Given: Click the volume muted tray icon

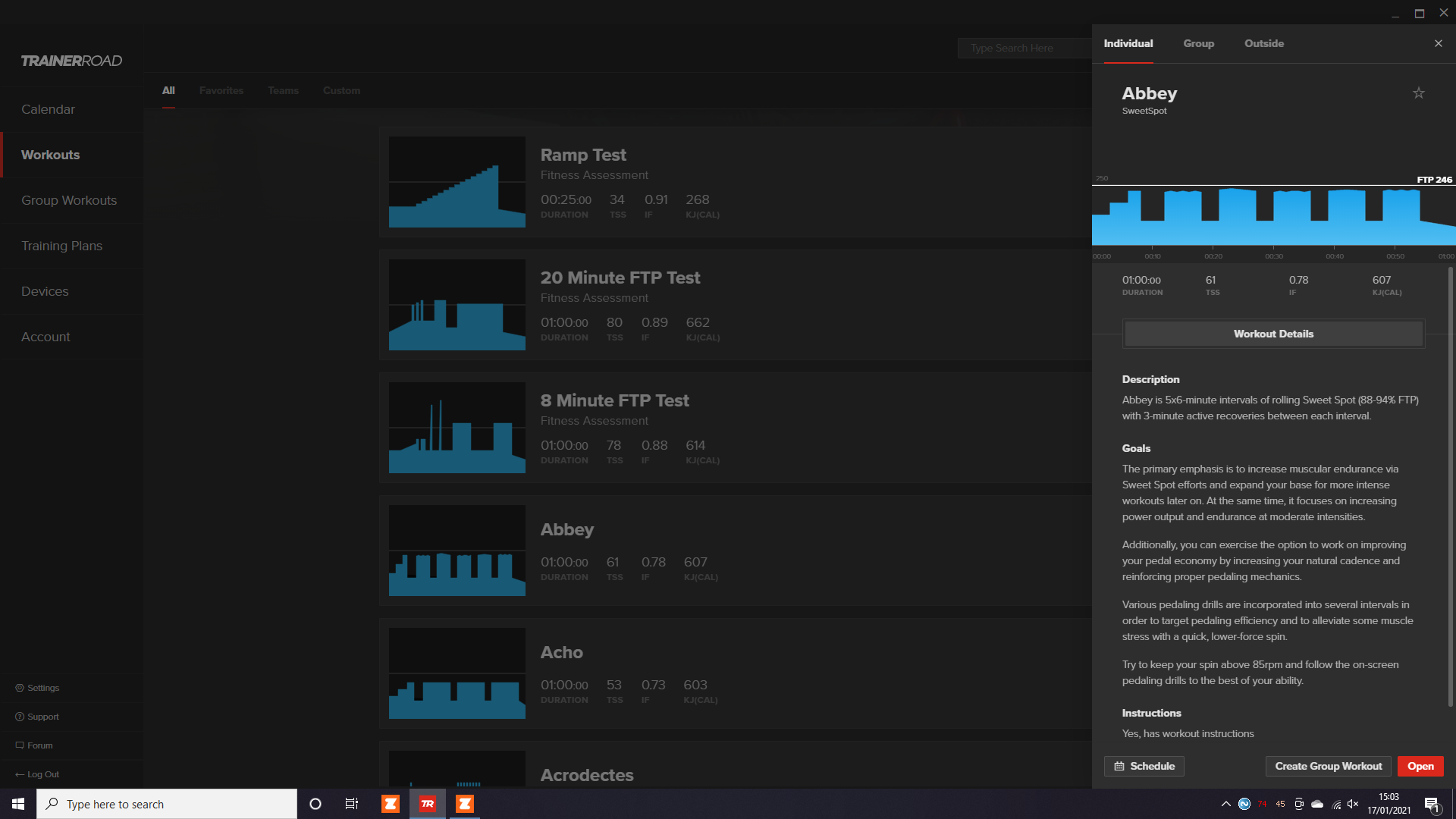Looking at the screenshot, I should click(1354, 804).
